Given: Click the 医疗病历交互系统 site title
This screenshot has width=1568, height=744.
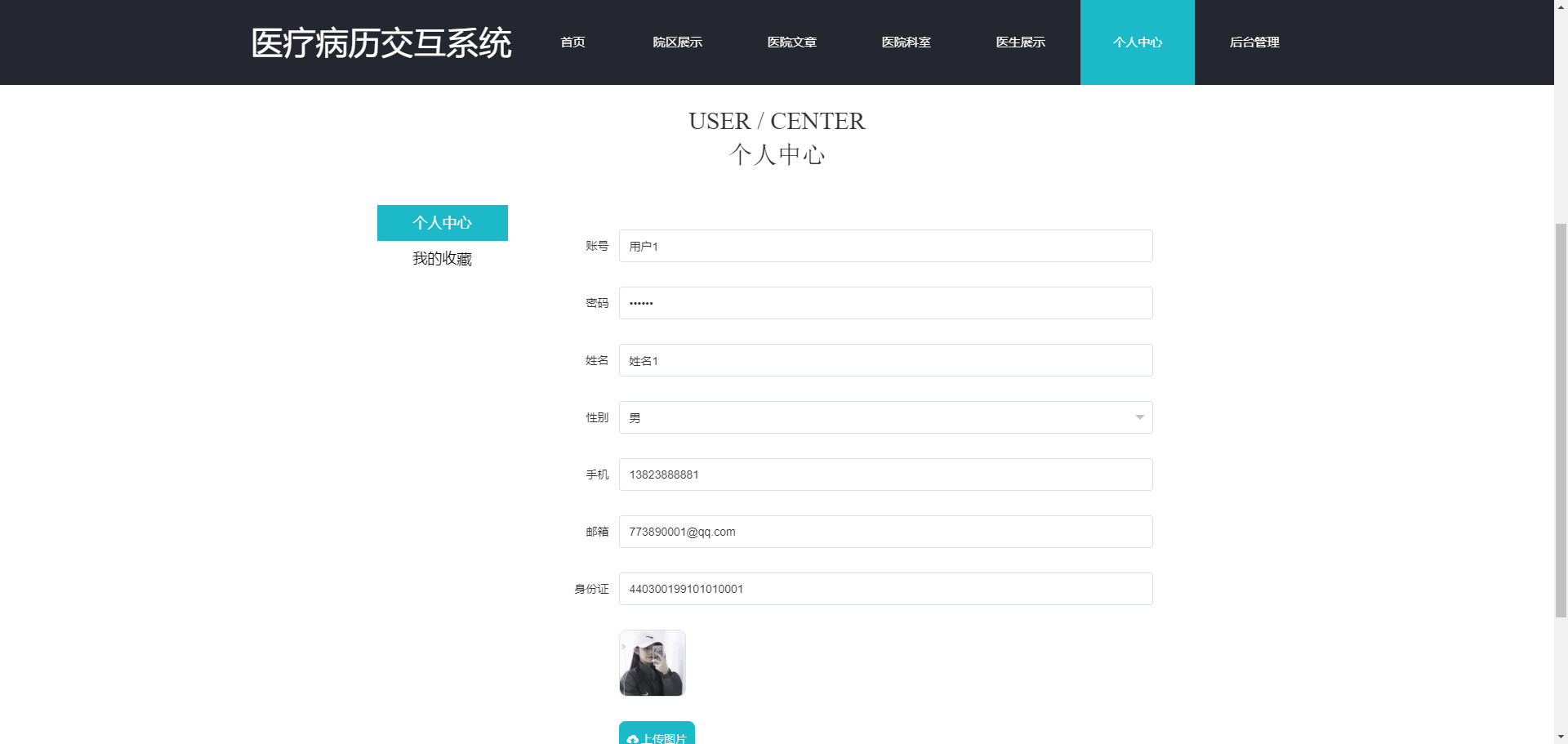Looking at the screenshot, I should (x=381, y=42).
